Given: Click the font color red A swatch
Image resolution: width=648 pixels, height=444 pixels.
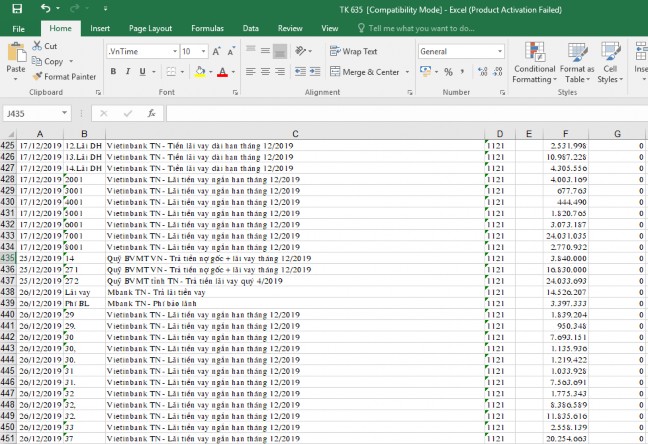Looking at the screenshot, I should 220,72.
